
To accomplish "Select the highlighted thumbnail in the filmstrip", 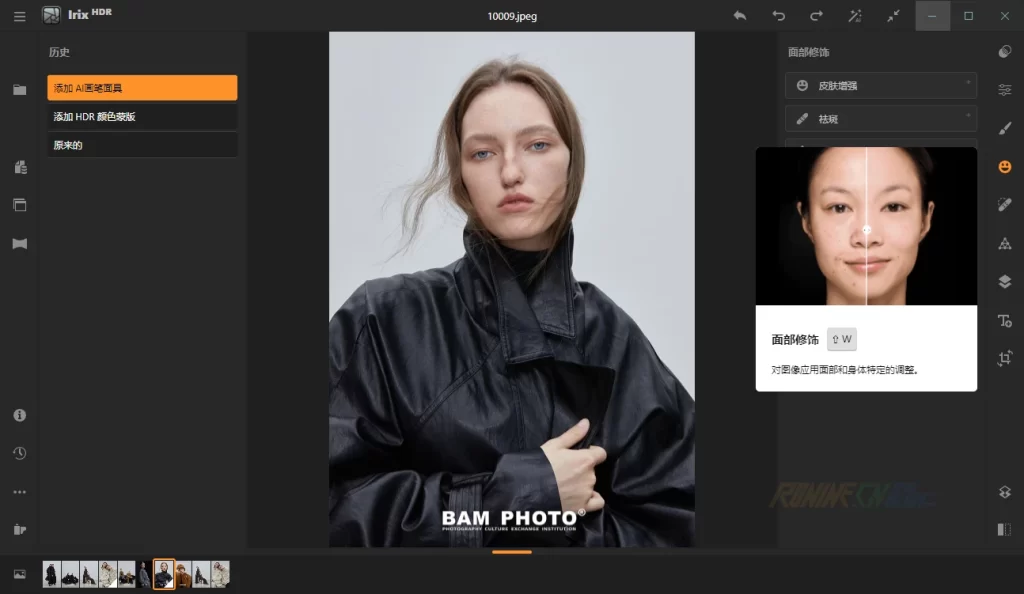I will pos(164,575).
